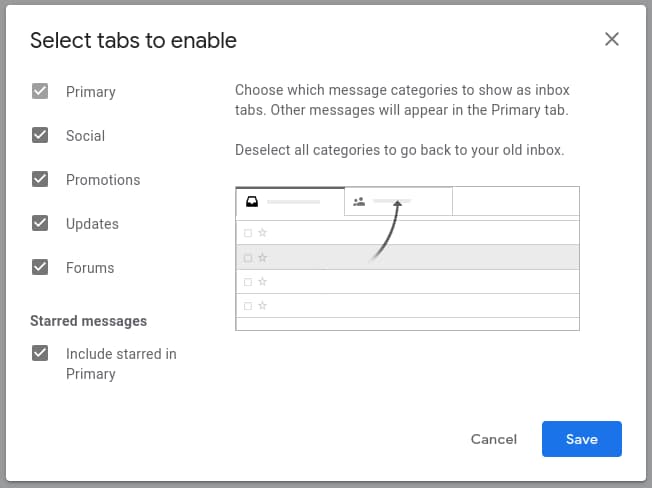This screenshot has width=652, height=488.
Task: Click the last star in preview list
Action: tap(262, 305)
